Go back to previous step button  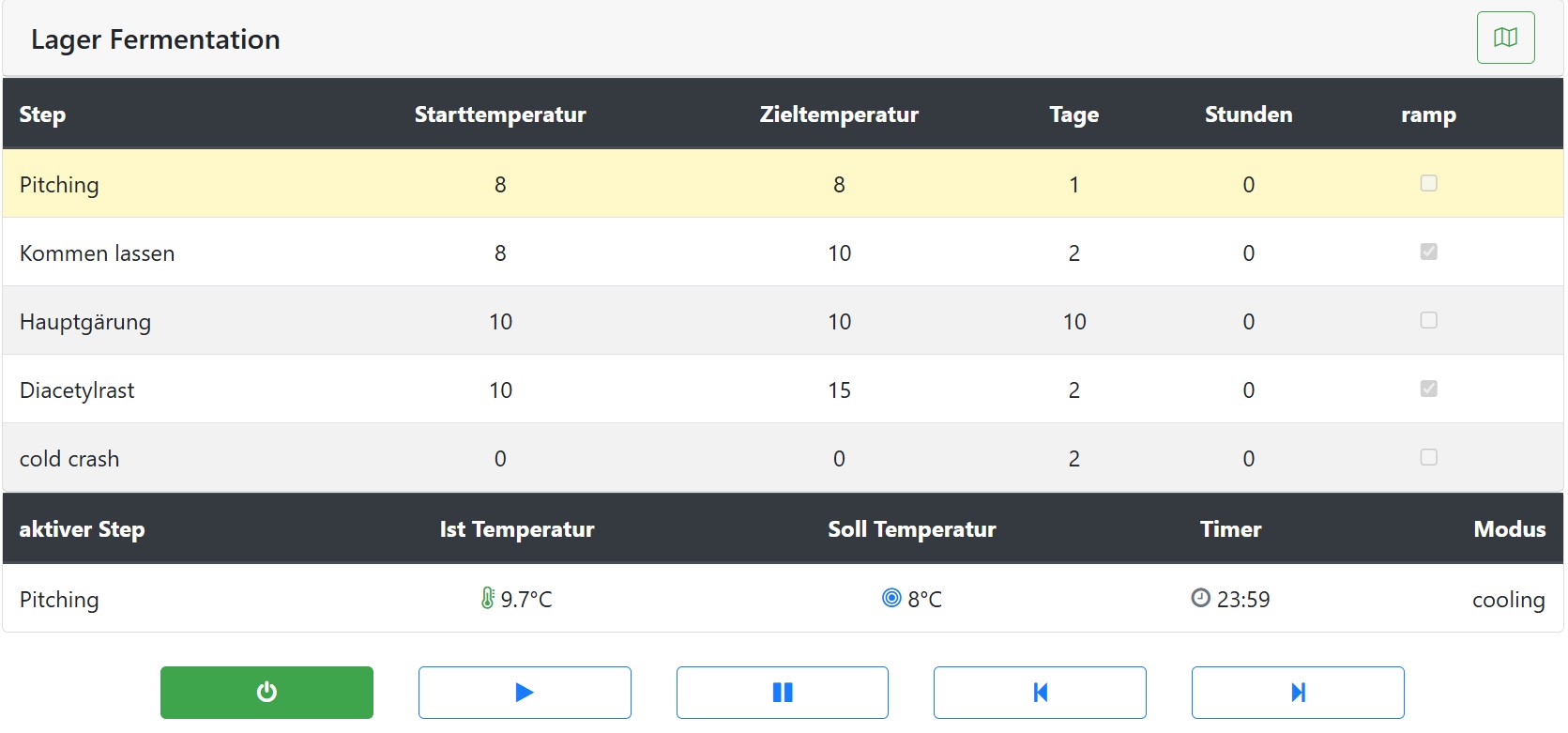(x=1040, y=693)
